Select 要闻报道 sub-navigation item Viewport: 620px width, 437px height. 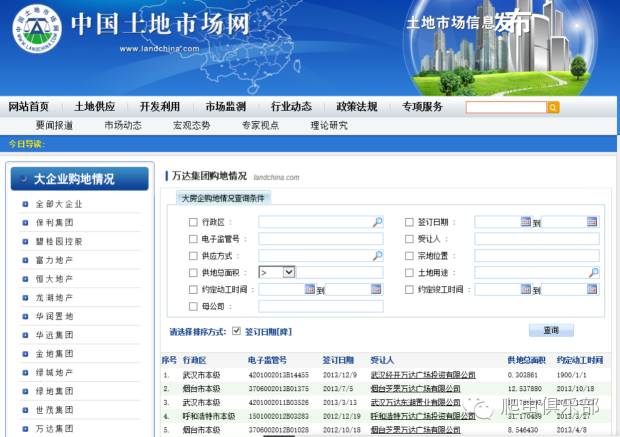(54, 125)
